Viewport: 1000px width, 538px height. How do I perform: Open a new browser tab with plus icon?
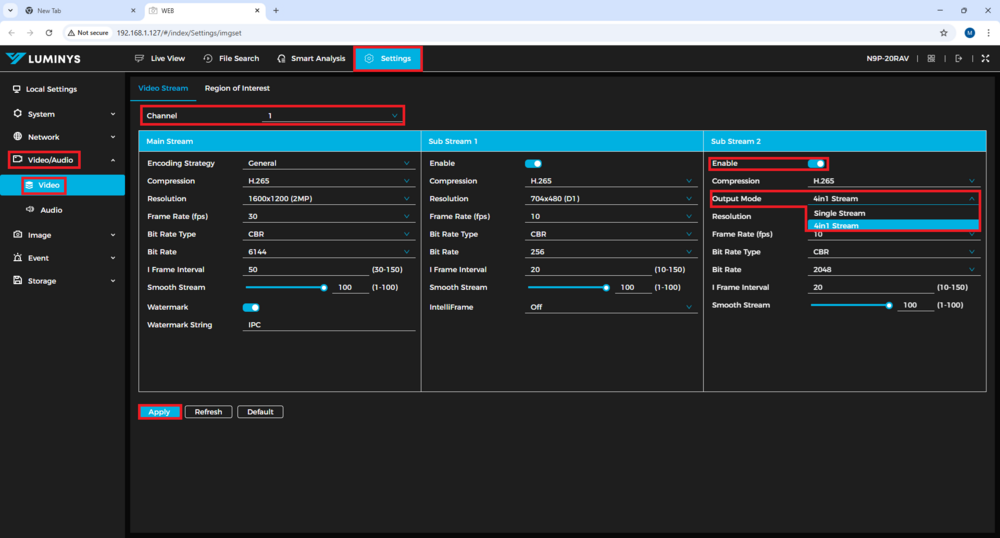(x=276, y=10)
